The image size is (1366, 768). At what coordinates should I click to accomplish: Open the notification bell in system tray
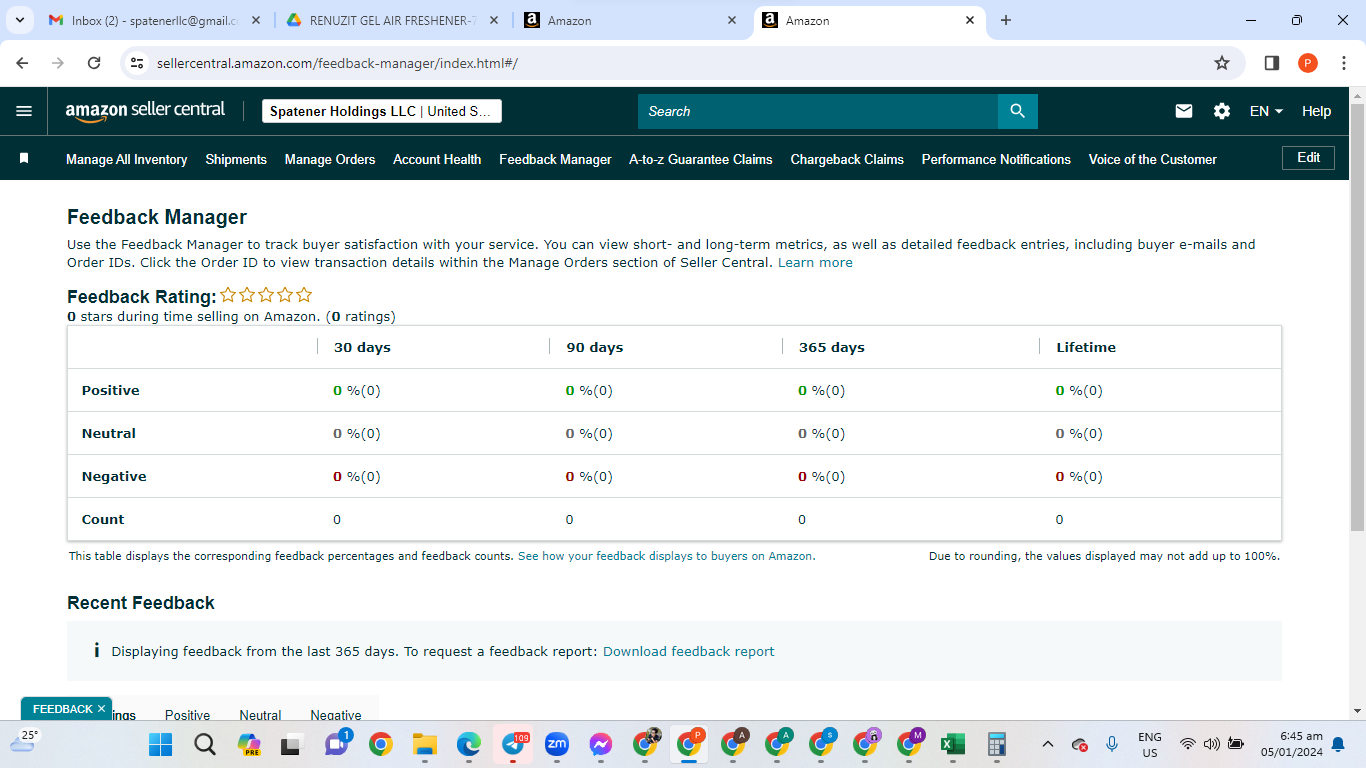click(x=1338, y=744)
